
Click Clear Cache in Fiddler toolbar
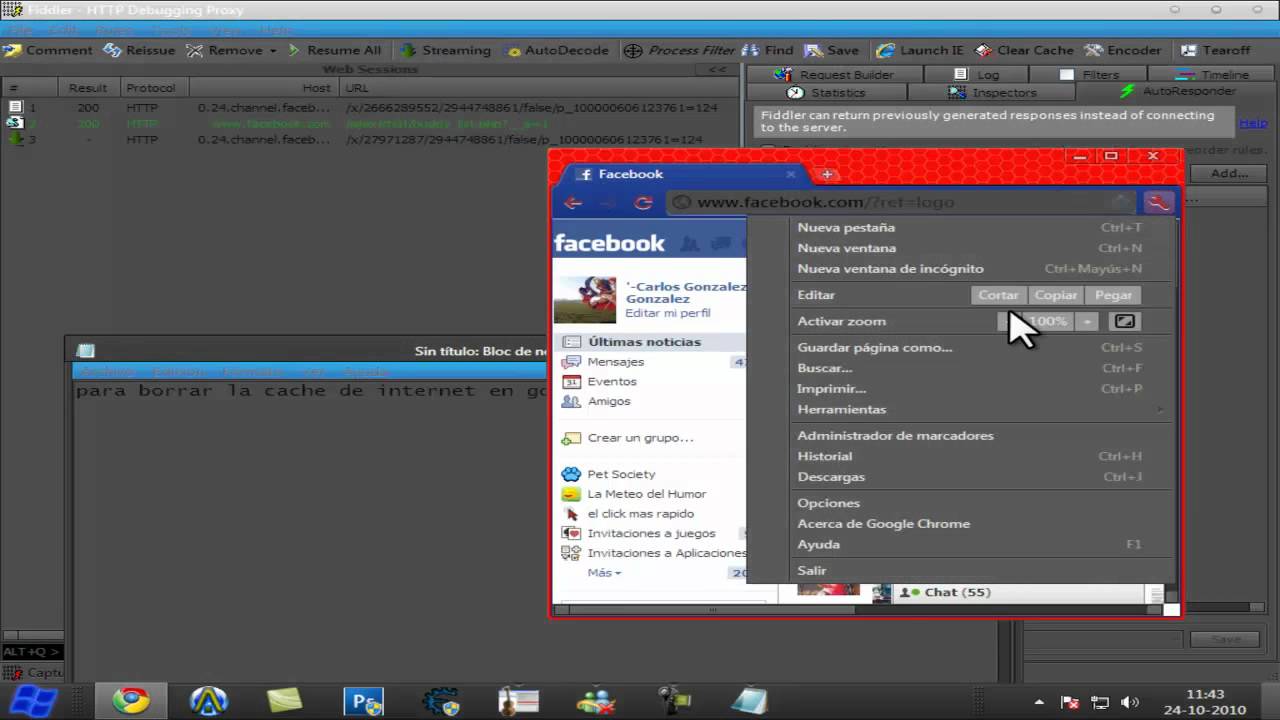point(1024,50)
